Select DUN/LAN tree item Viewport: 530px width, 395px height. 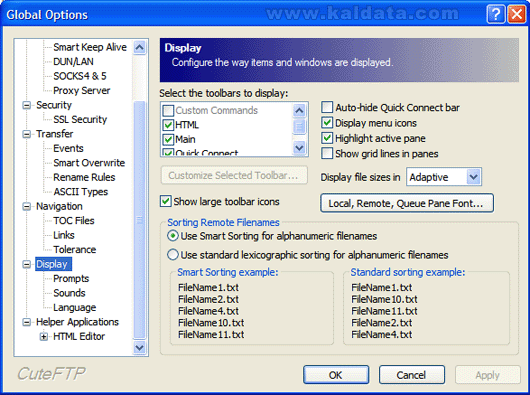[73, 61]
